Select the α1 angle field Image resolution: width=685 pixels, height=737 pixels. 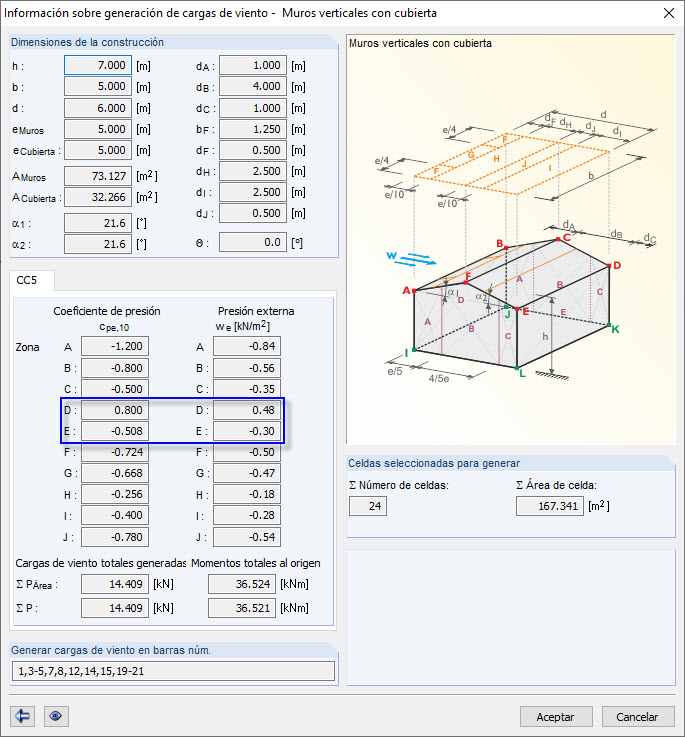98,223
